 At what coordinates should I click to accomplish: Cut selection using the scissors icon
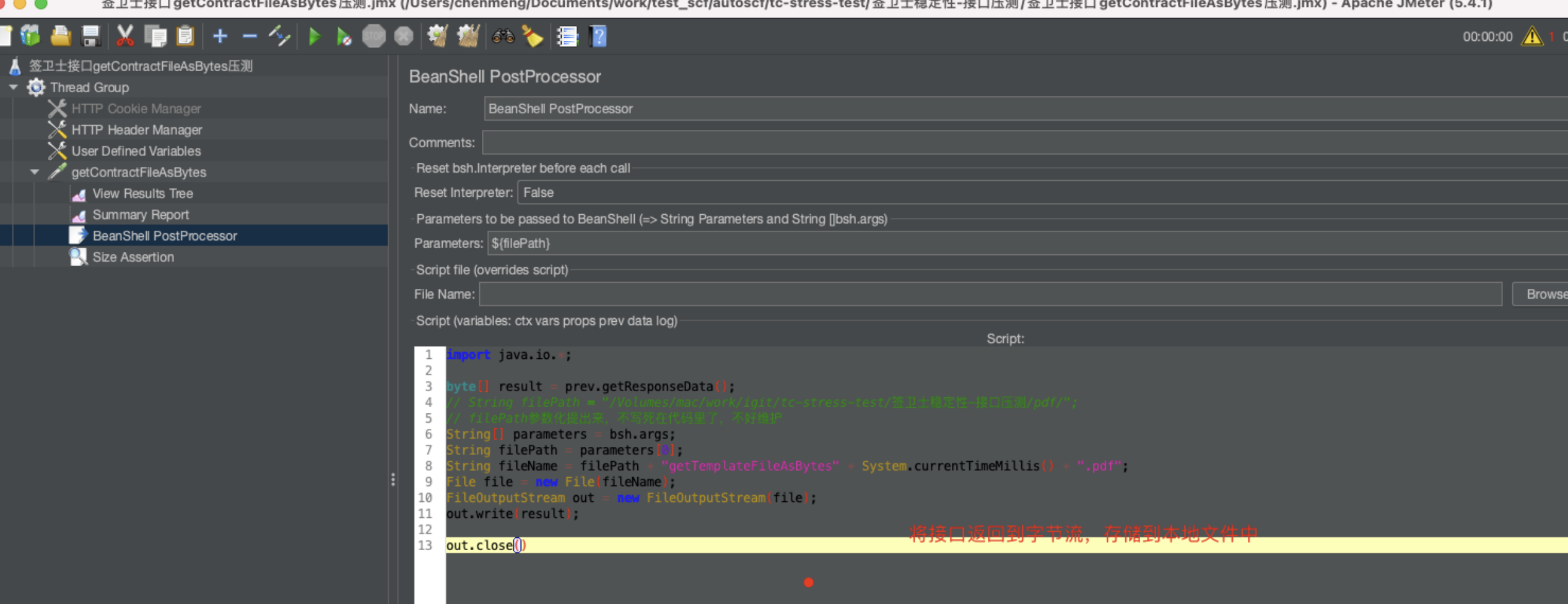(125, 37)
